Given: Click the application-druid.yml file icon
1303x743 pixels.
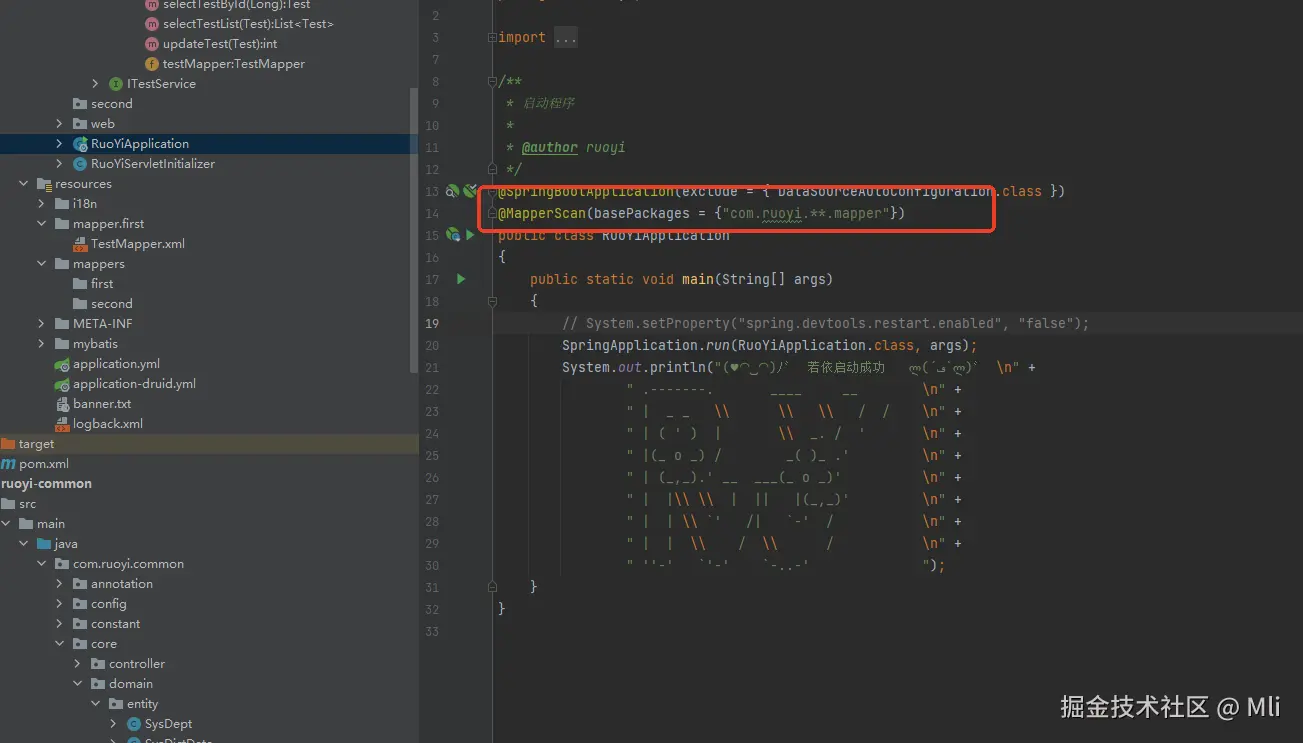Looking at the screenshot, I should point(62,384).
